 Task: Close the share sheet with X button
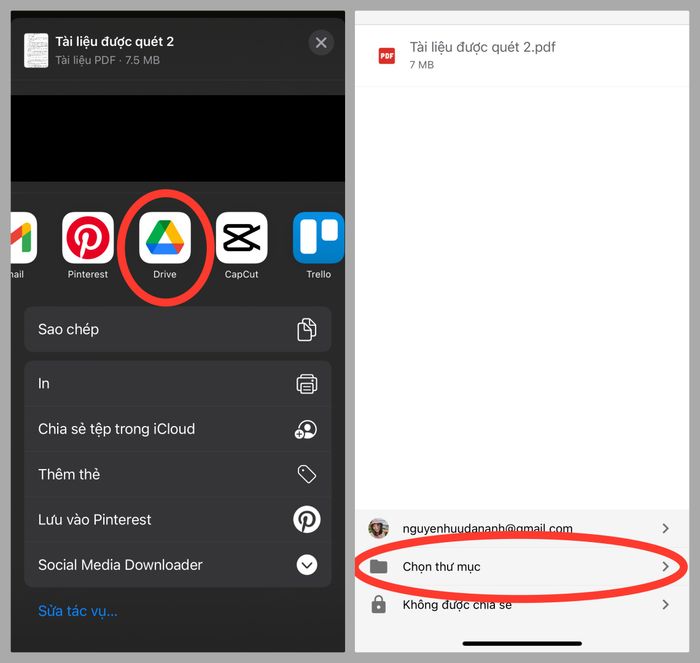point(320,42)
